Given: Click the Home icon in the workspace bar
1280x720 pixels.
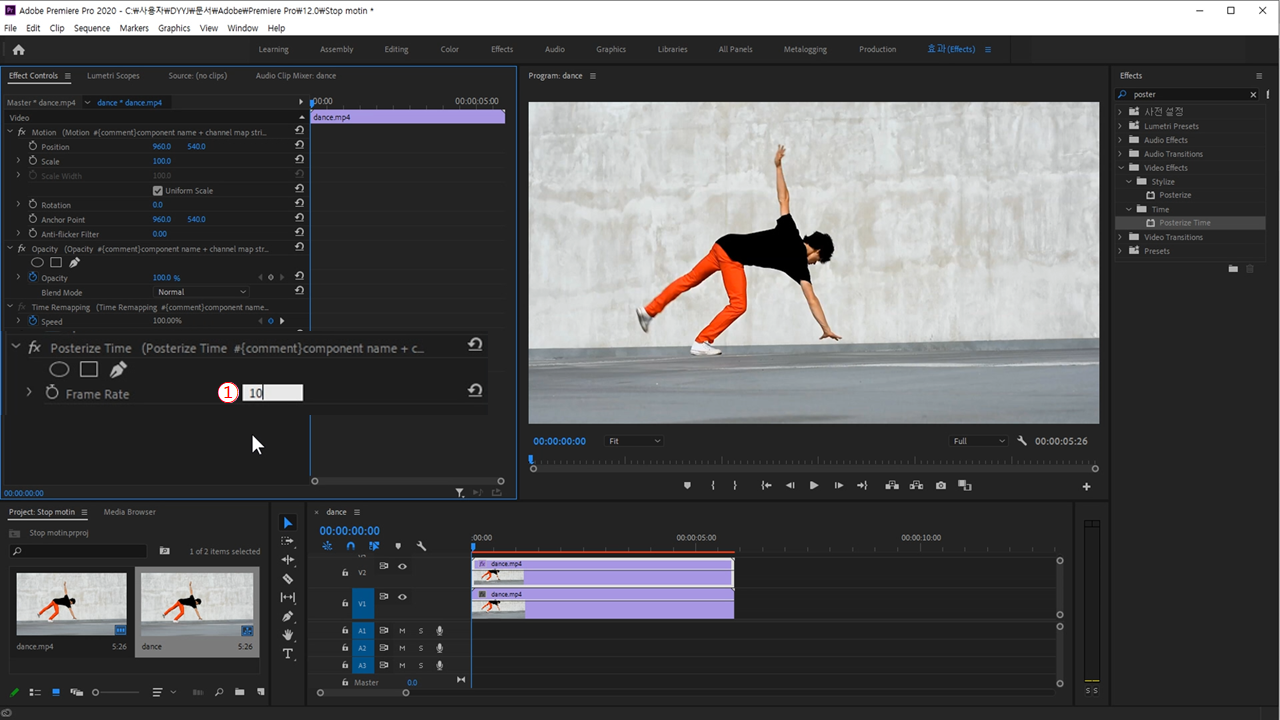Looking at the screenshot, I should (x=18, y=49).
